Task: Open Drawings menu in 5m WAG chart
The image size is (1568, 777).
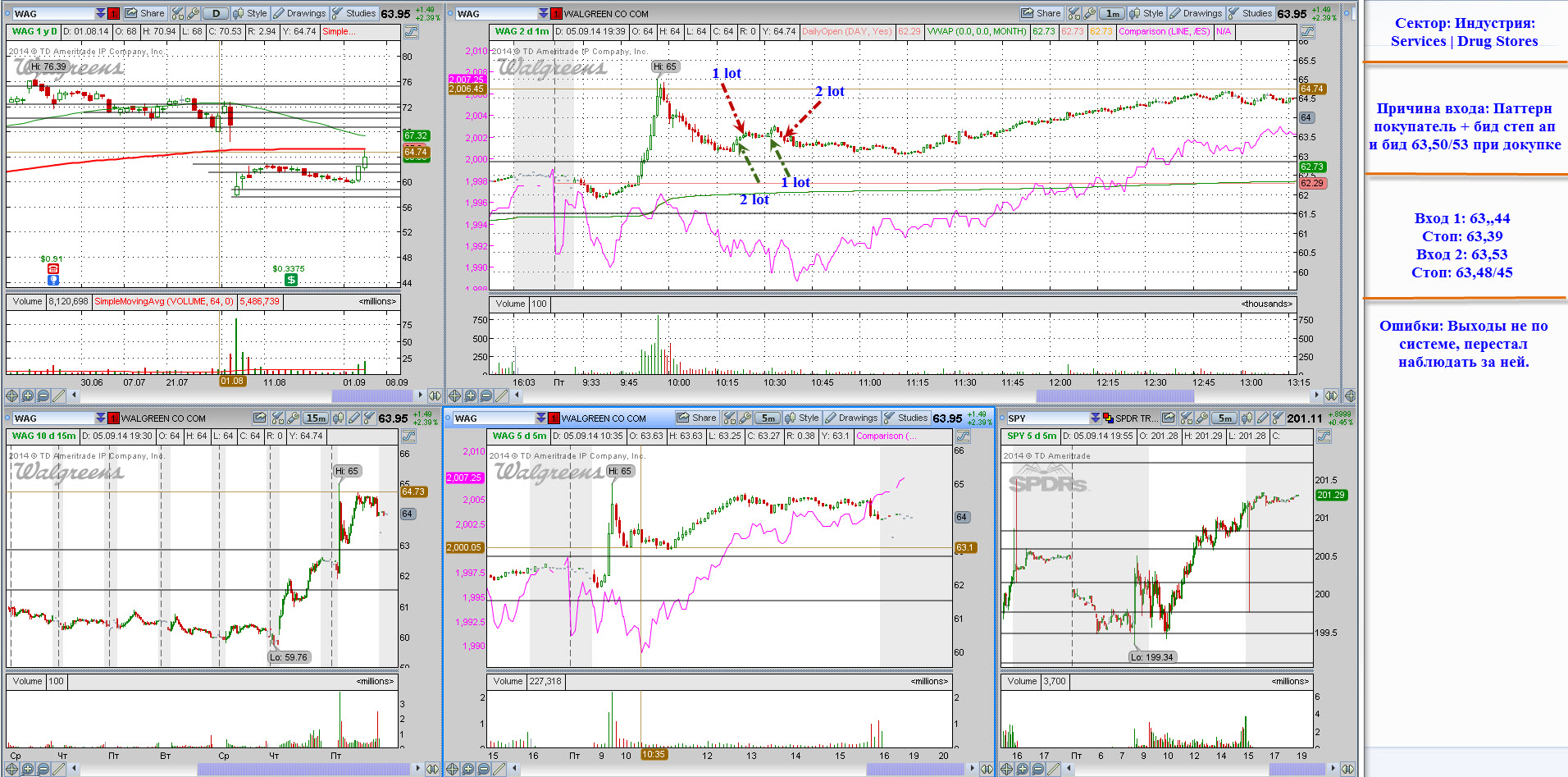Action: click(x=851, y=418)
